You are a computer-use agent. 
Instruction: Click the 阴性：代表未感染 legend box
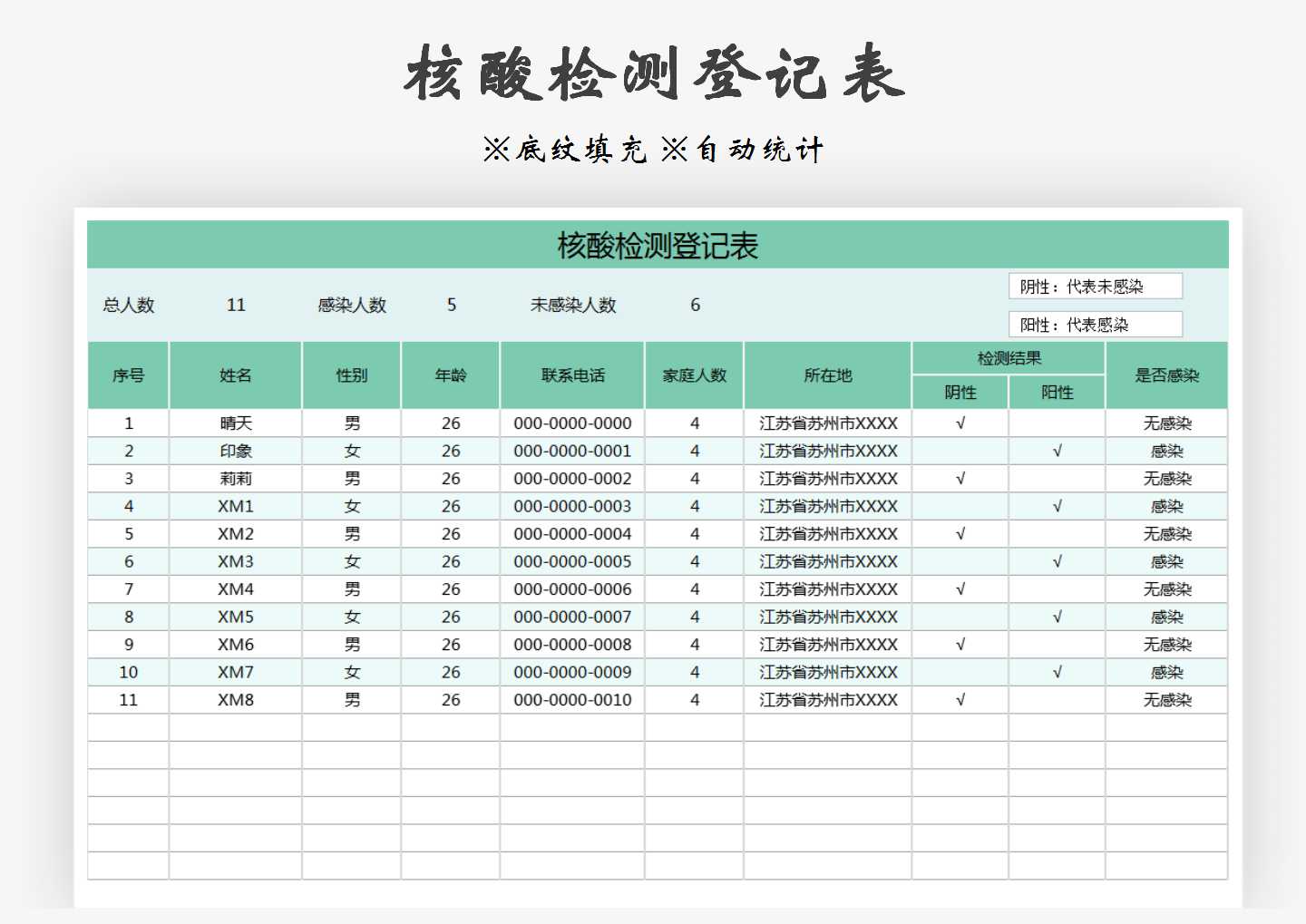[x=1095, y=286]
